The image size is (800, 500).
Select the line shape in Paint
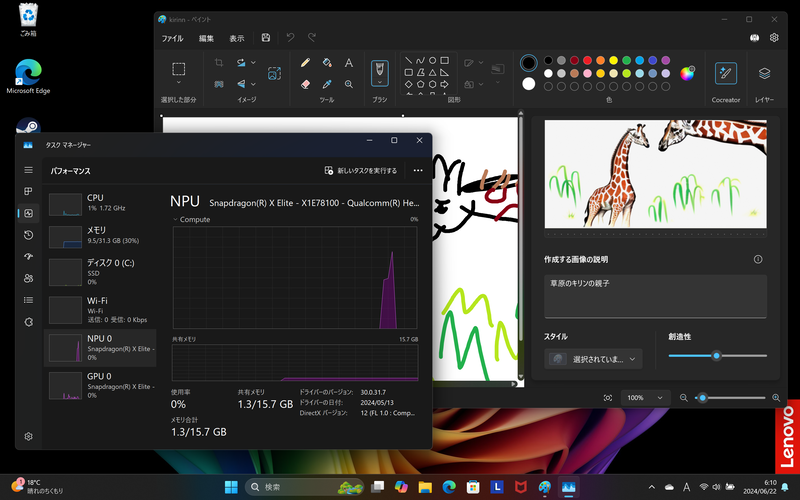[x=408, y=60]
